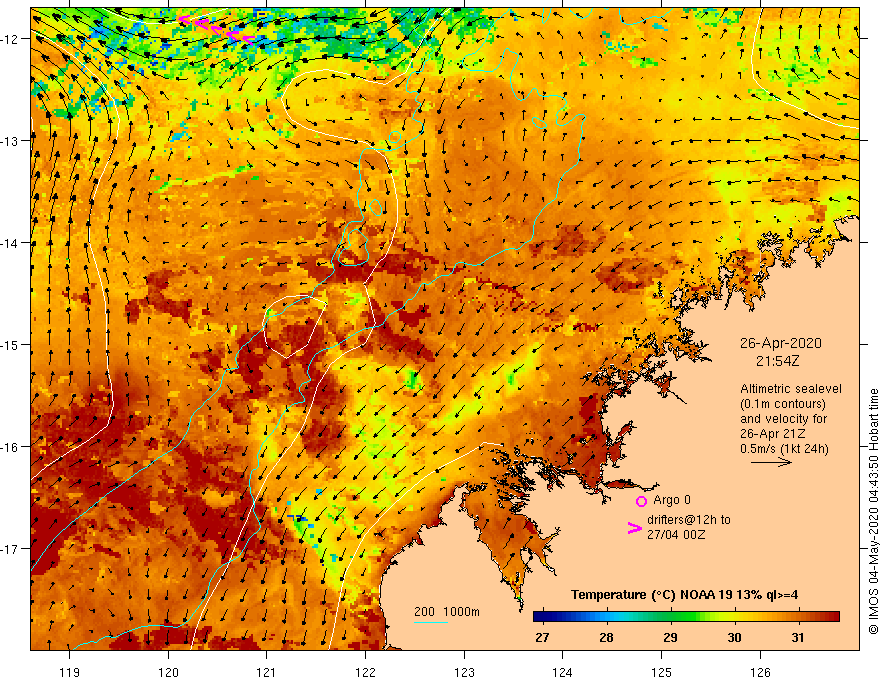
Task: Click the color bar label '31'
Action: click(798, 638)
